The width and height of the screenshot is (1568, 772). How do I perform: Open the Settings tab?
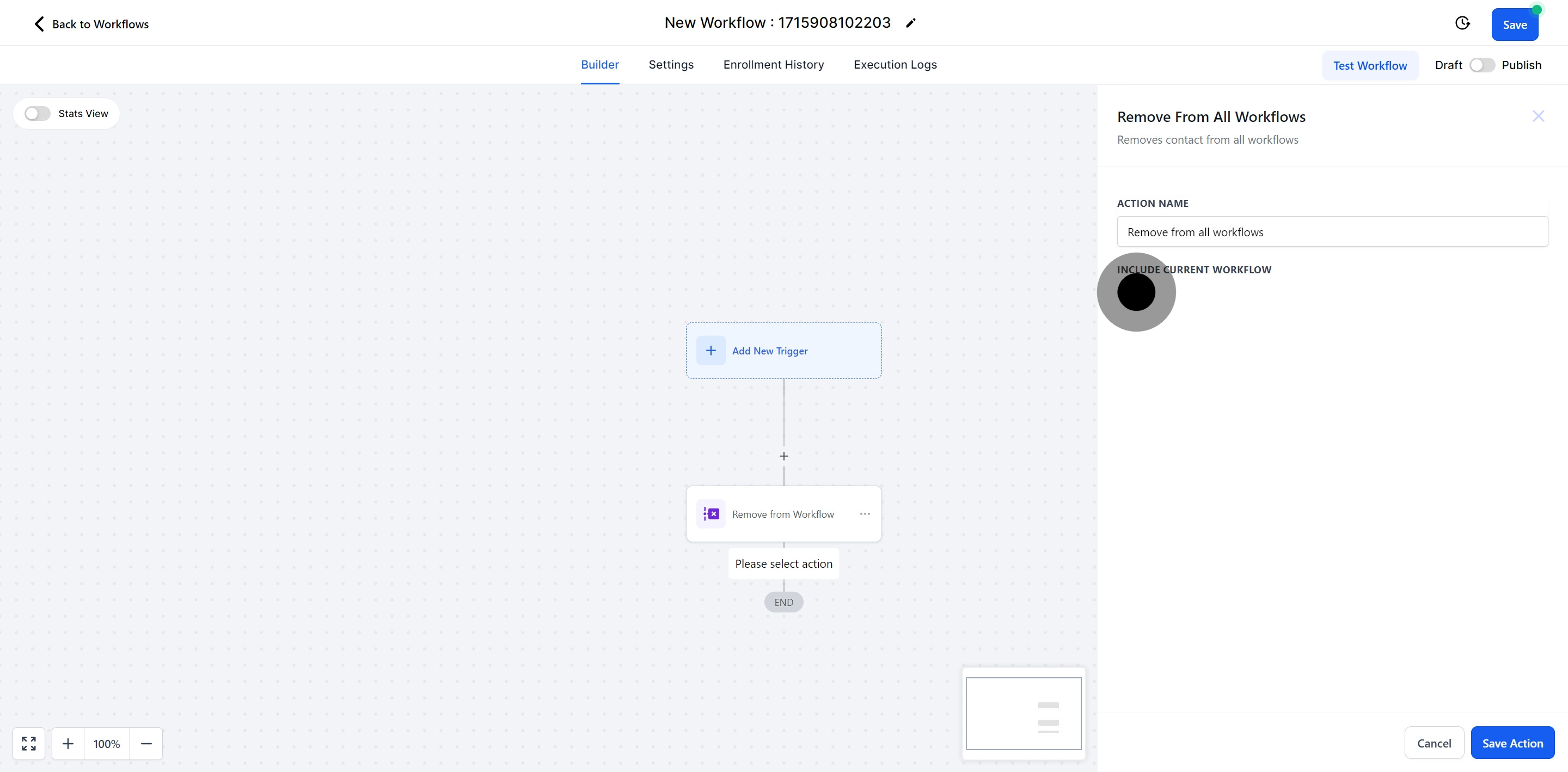[x=671, y=65]
